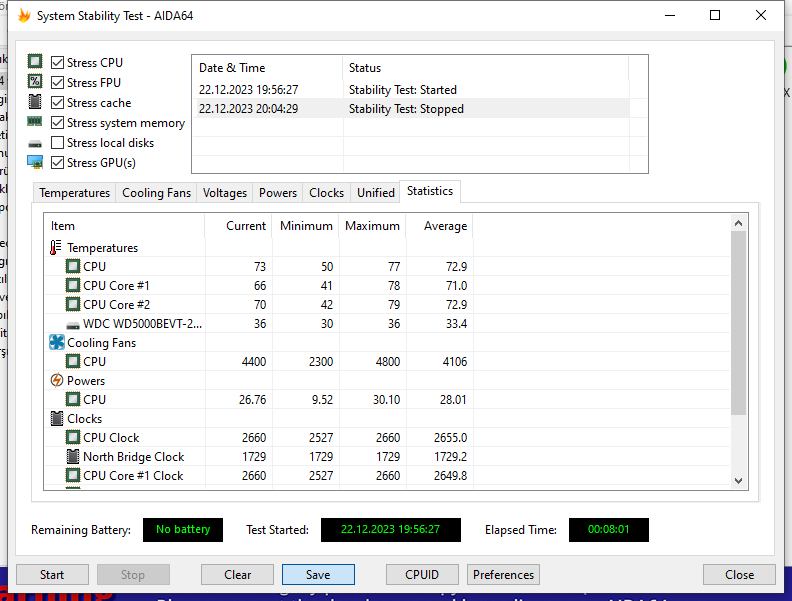This screenshot has height=601, width=792.
Task: Open Preferences
Action: click(504, 575)
